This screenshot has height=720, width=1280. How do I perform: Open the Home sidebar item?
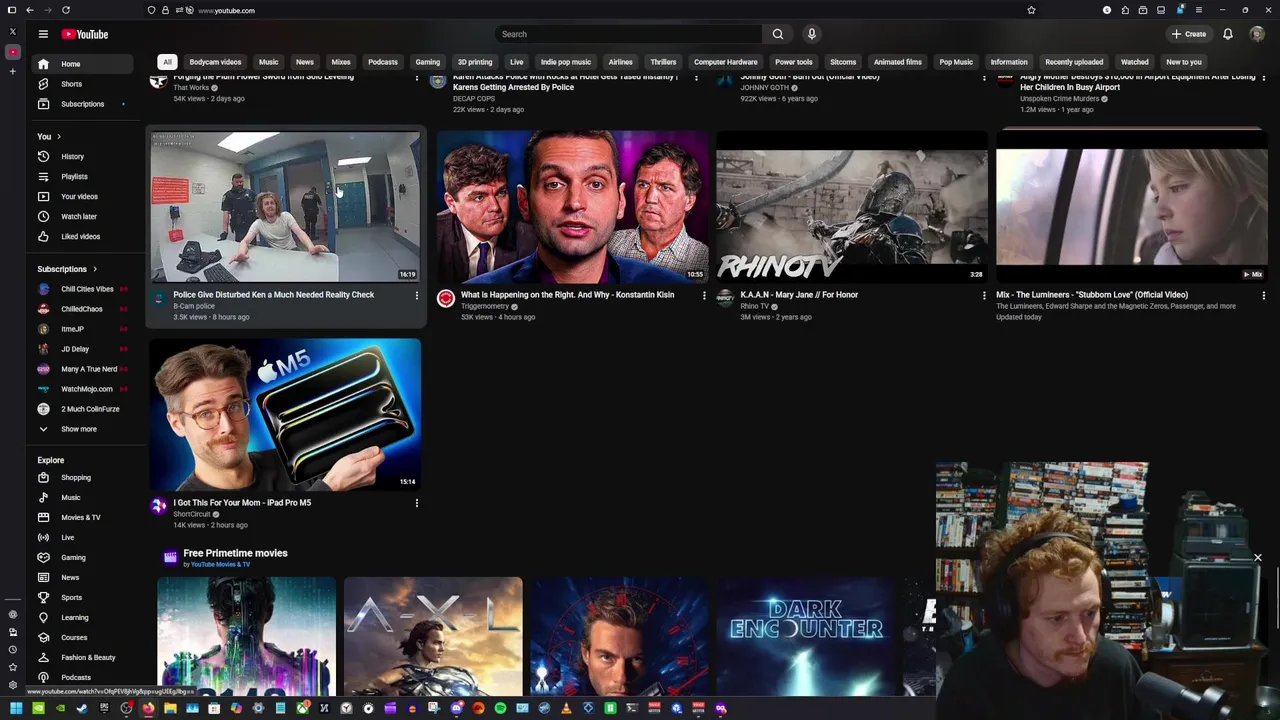pyautogui.click(x=80, y=64)
